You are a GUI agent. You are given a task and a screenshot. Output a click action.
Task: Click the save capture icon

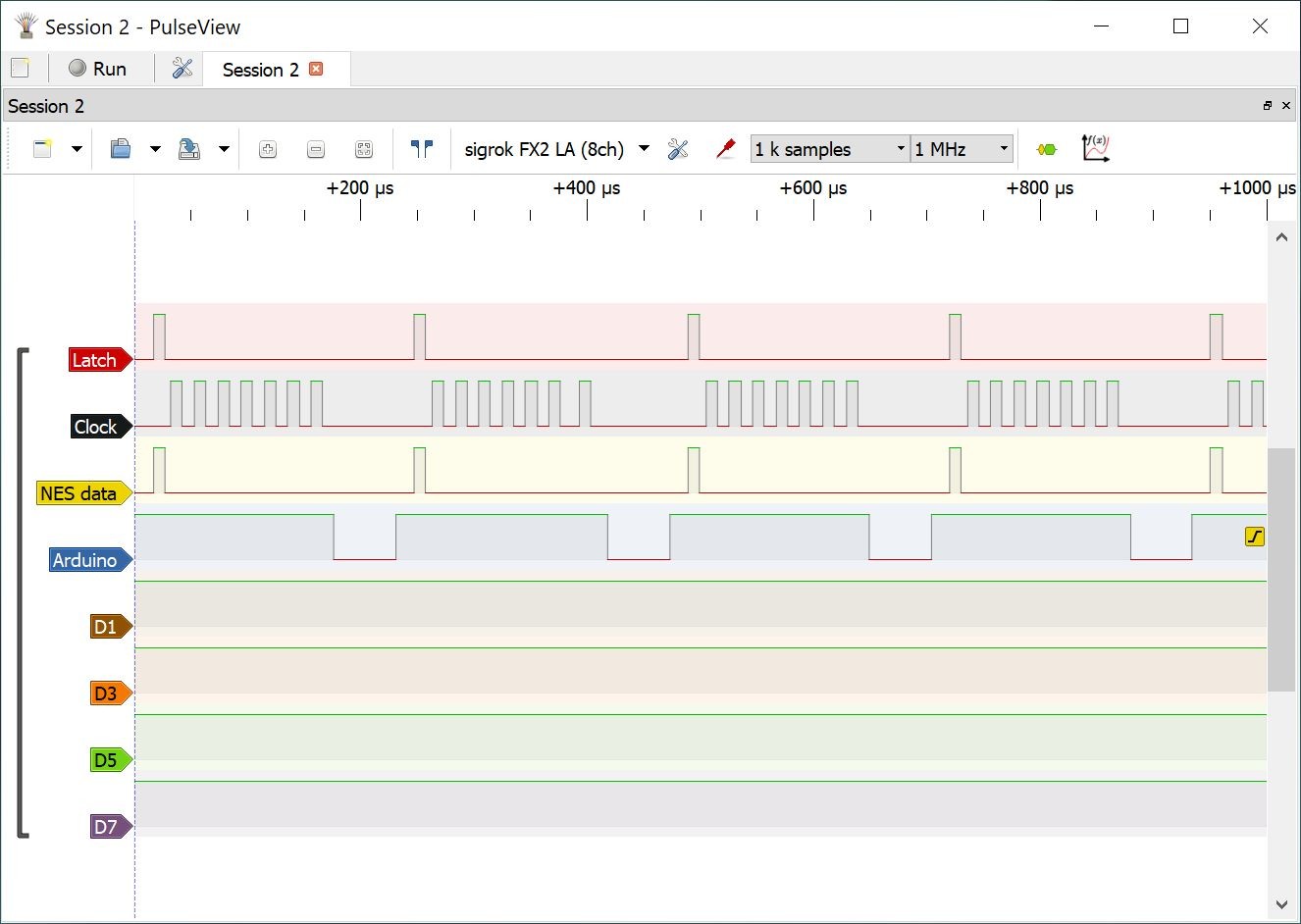point(189,149)
